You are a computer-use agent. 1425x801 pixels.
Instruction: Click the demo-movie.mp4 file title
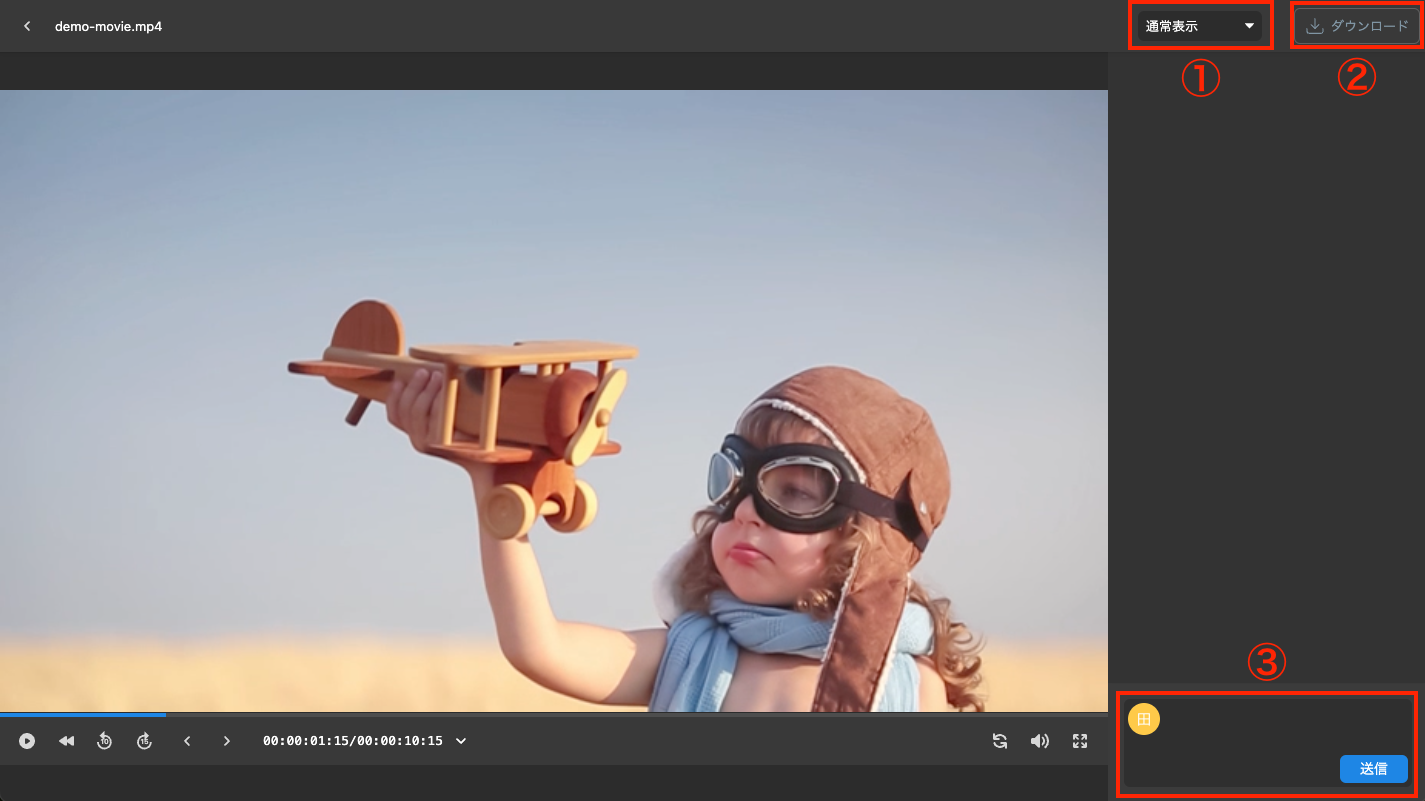108,26
